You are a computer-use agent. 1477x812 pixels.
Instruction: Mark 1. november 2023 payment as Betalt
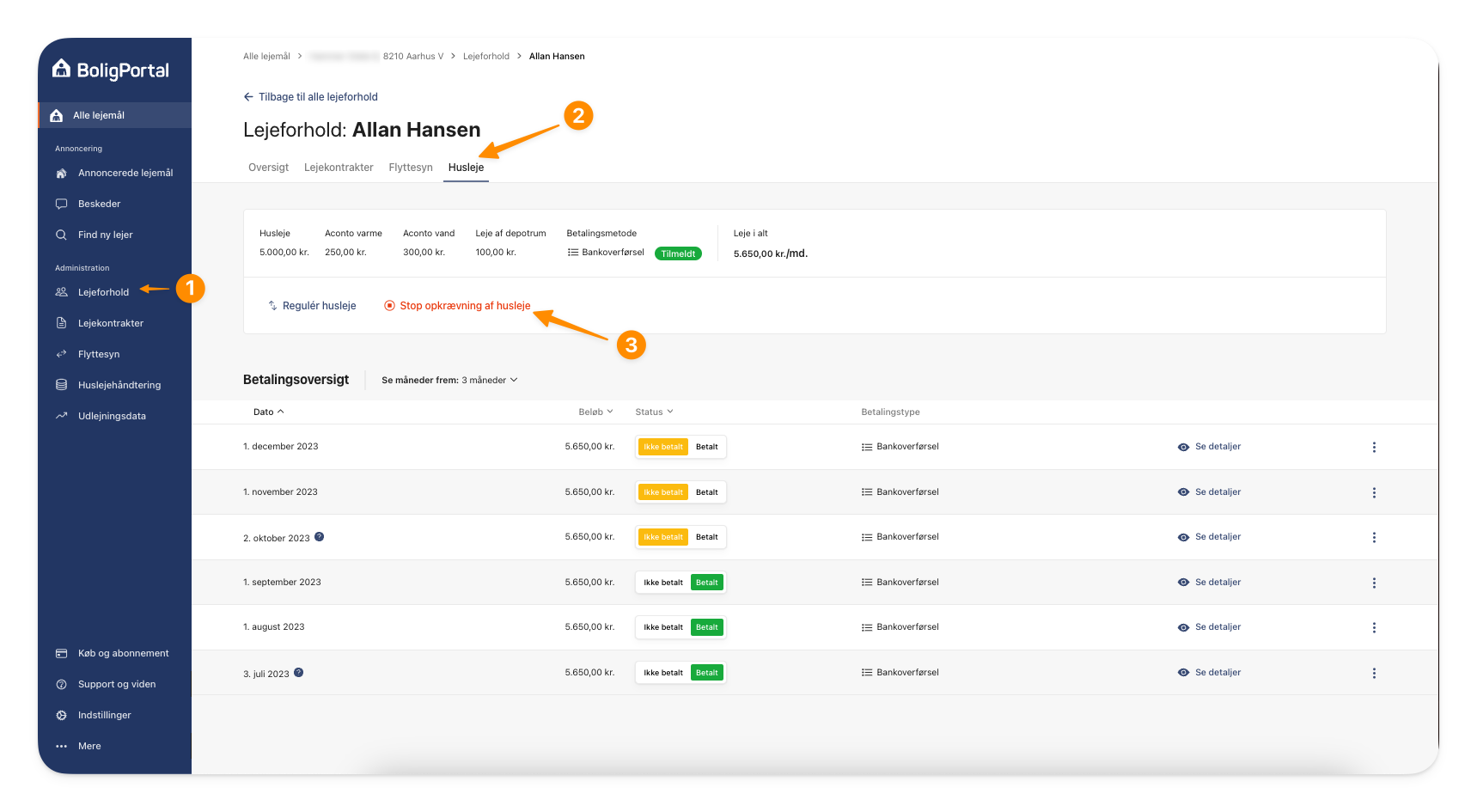[706, 492]
